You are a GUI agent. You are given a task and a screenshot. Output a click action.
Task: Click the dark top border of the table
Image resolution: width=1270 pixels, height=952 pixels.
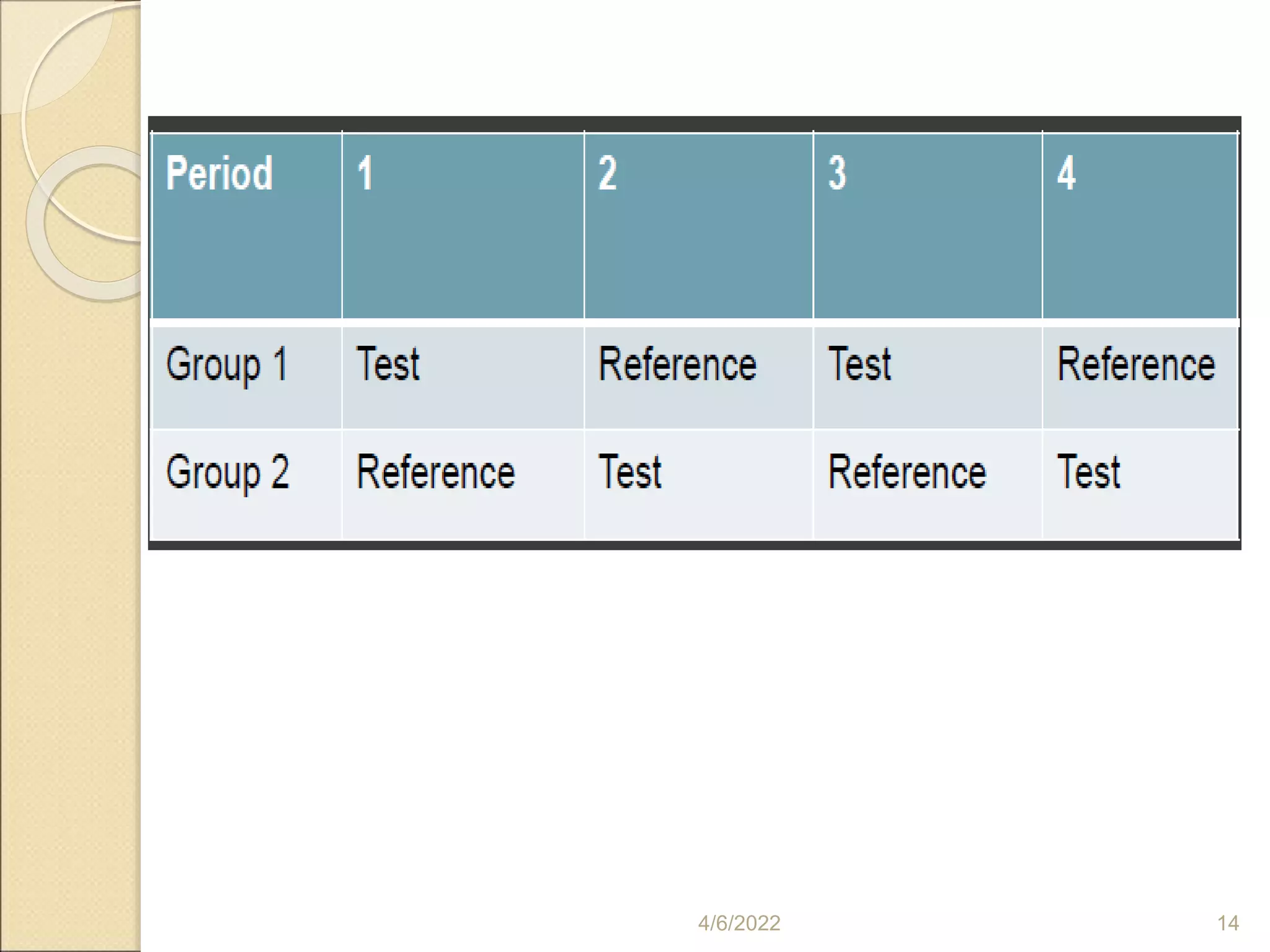pos(695,123)
